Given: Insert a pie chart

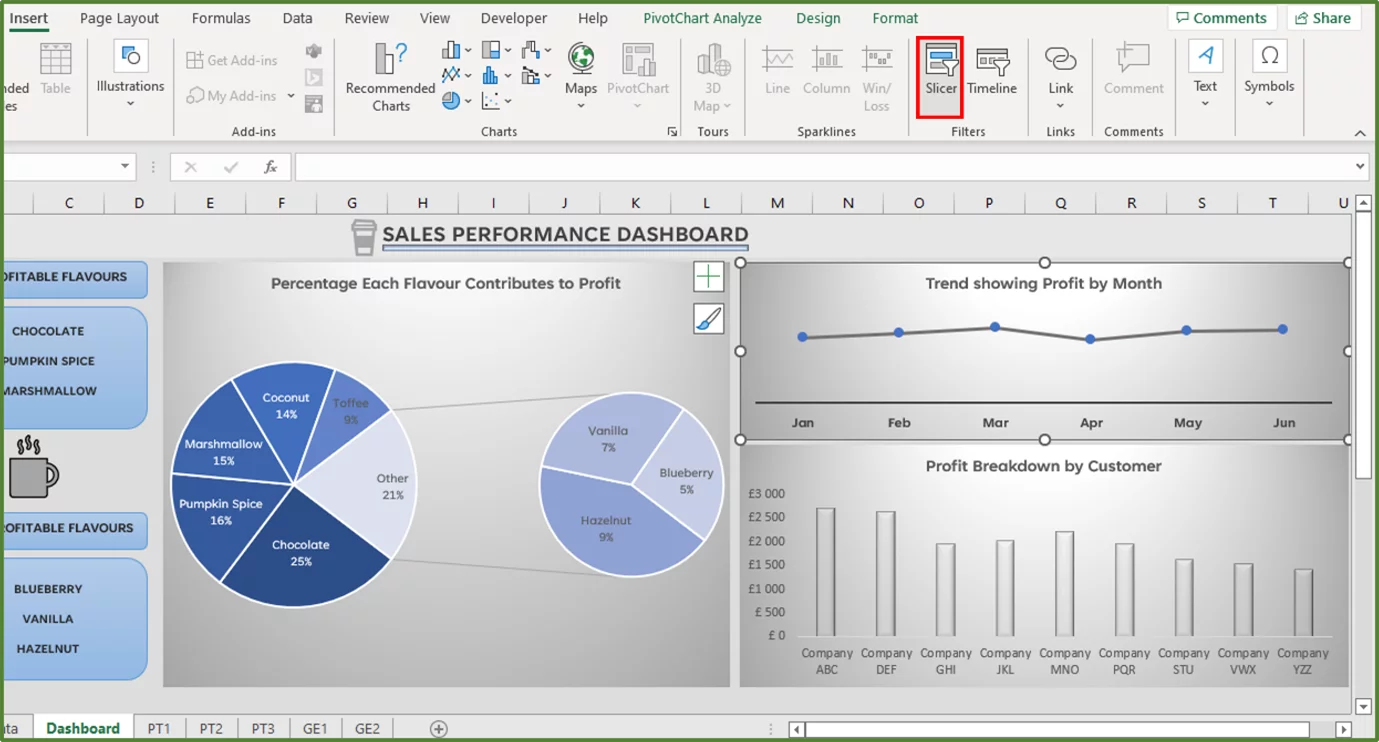Looking at the screenshot, I should 451,100.
